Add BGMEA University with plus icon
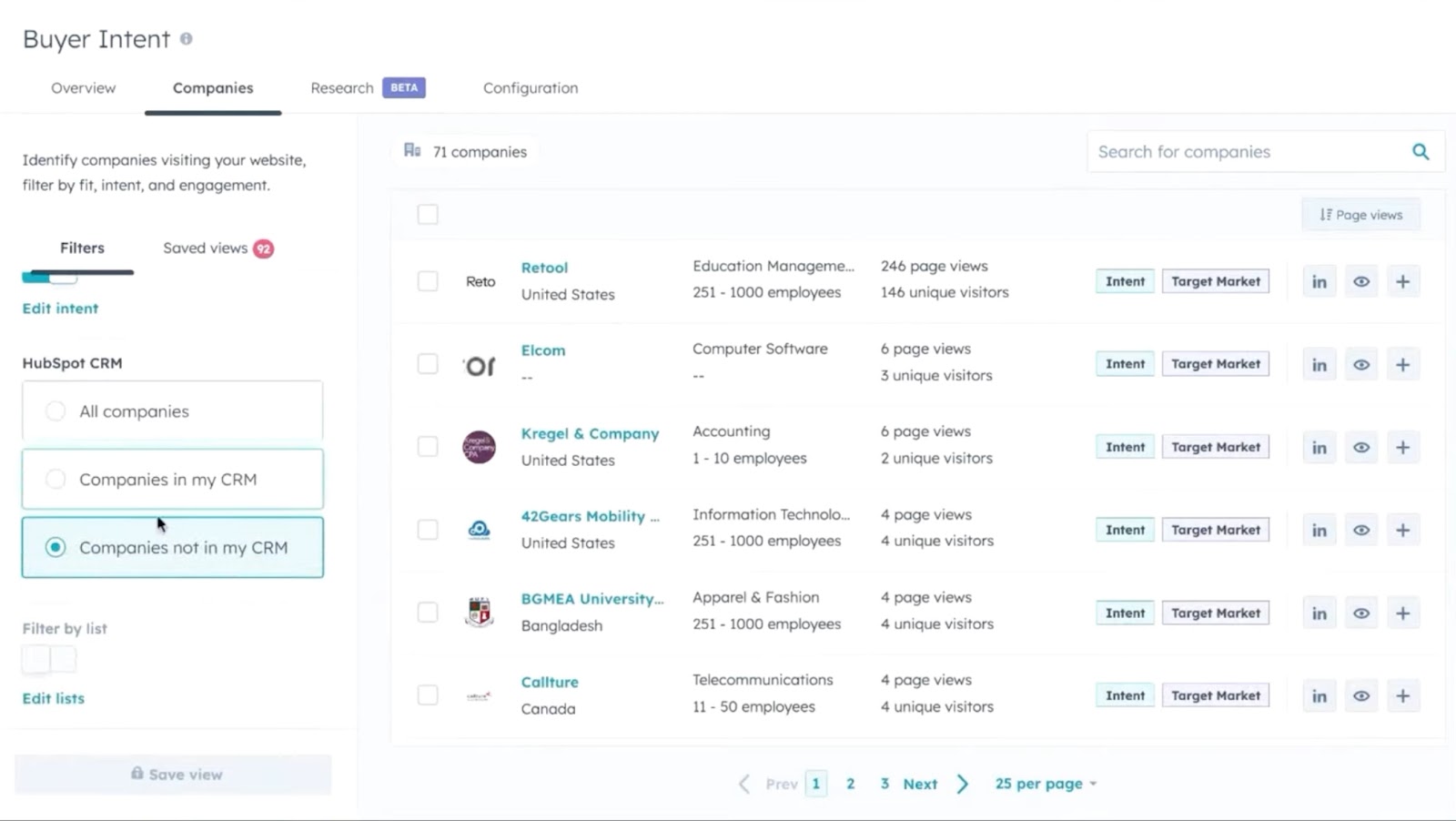 point(1403,613)
